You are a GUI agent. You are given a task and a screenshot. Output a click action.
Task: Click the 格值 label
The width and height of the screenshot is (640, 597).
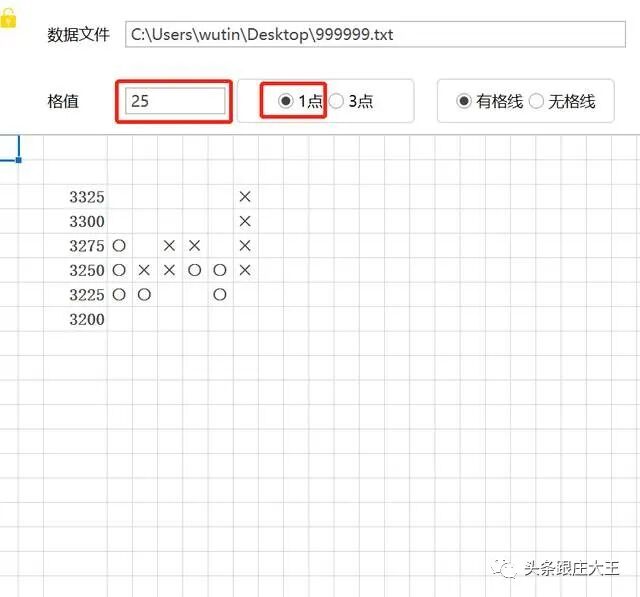[63, 101]
